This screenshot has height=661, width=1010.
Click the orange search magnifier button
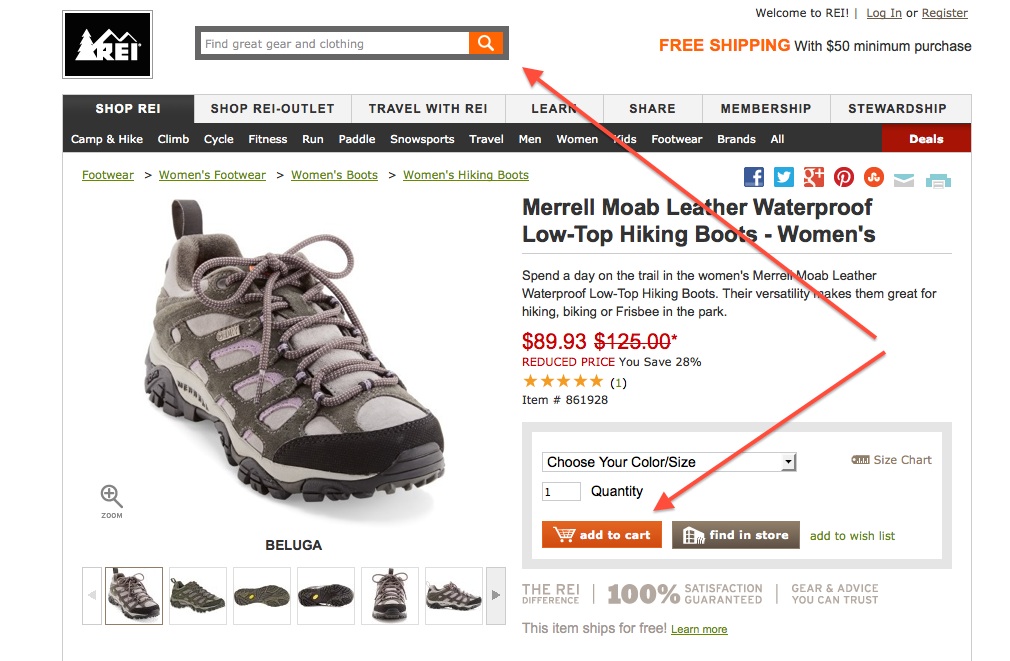[485, 43]
